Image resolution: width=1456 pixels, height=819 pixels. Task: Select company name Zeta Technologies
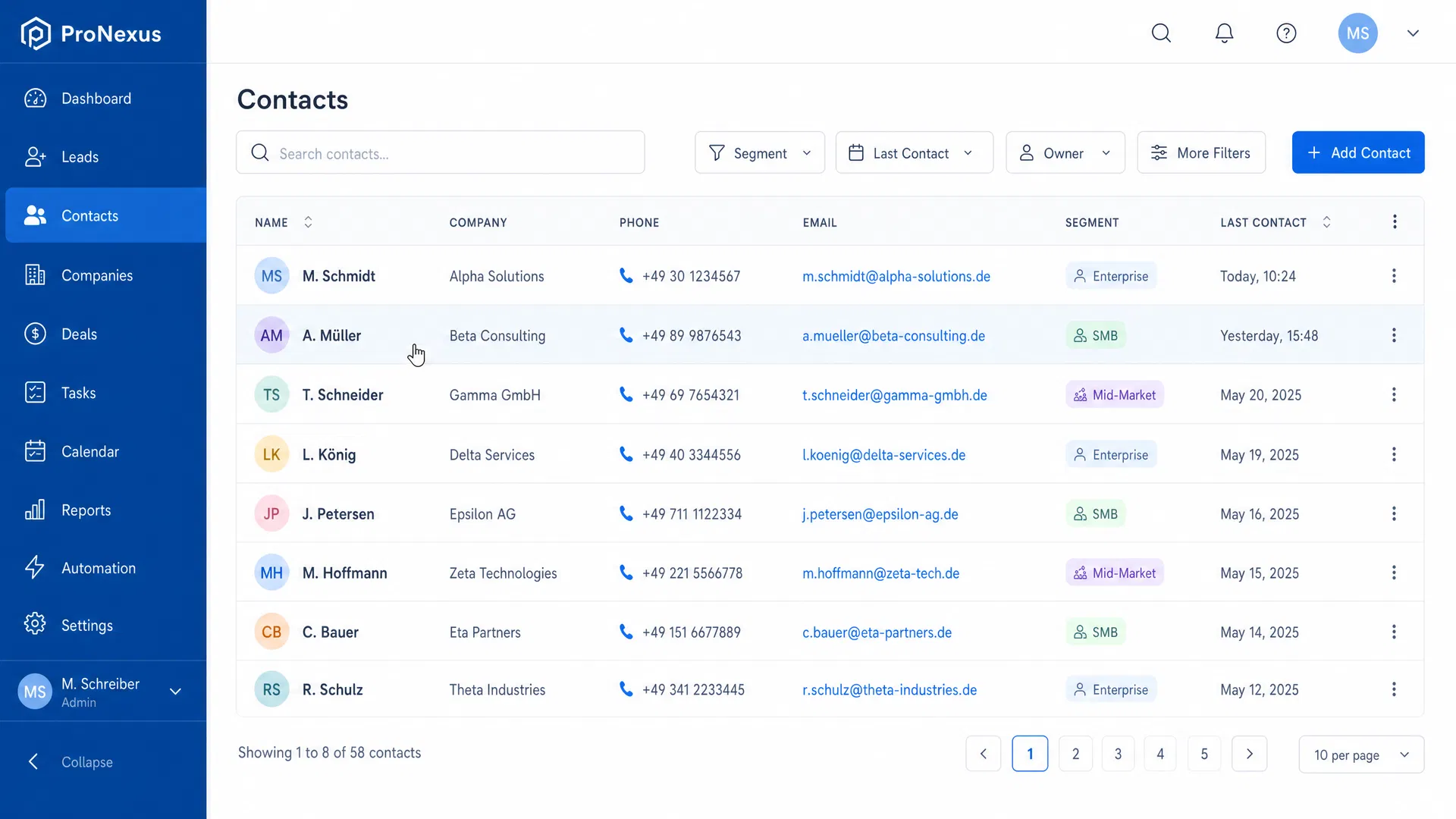tap(504, 573)
